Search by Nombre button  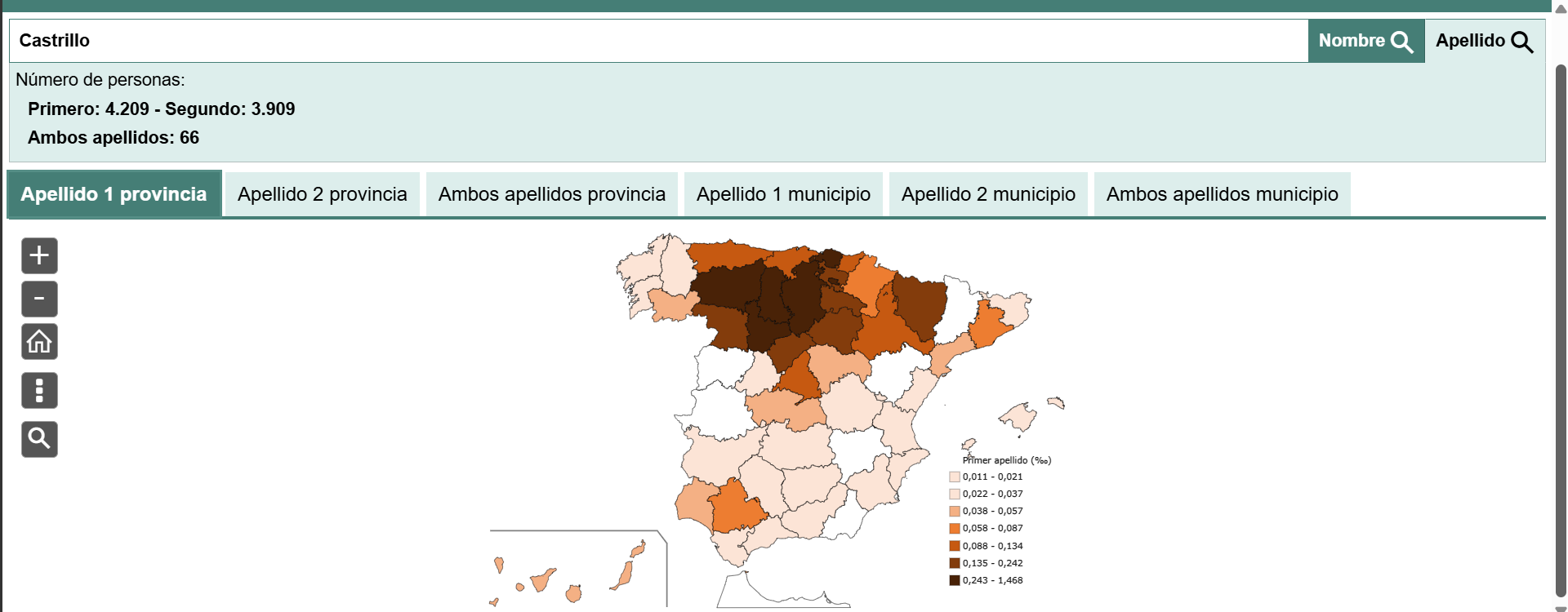click(1365, 41)
